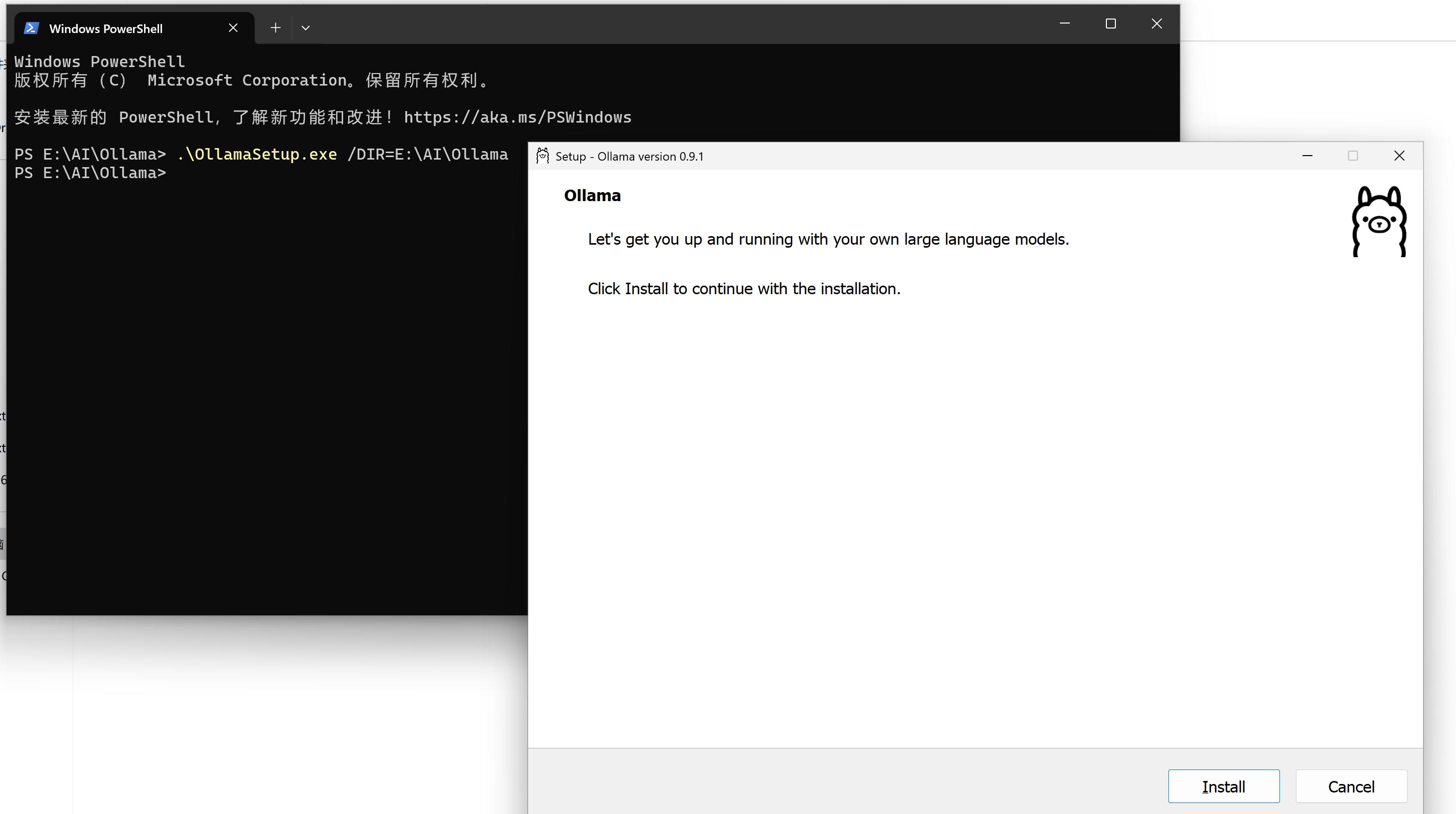Image resolution: width=1456 pixels, height=814 pixels.
Task: Click the PowerShell icon on the tab
Action: [x=32, y=28]
